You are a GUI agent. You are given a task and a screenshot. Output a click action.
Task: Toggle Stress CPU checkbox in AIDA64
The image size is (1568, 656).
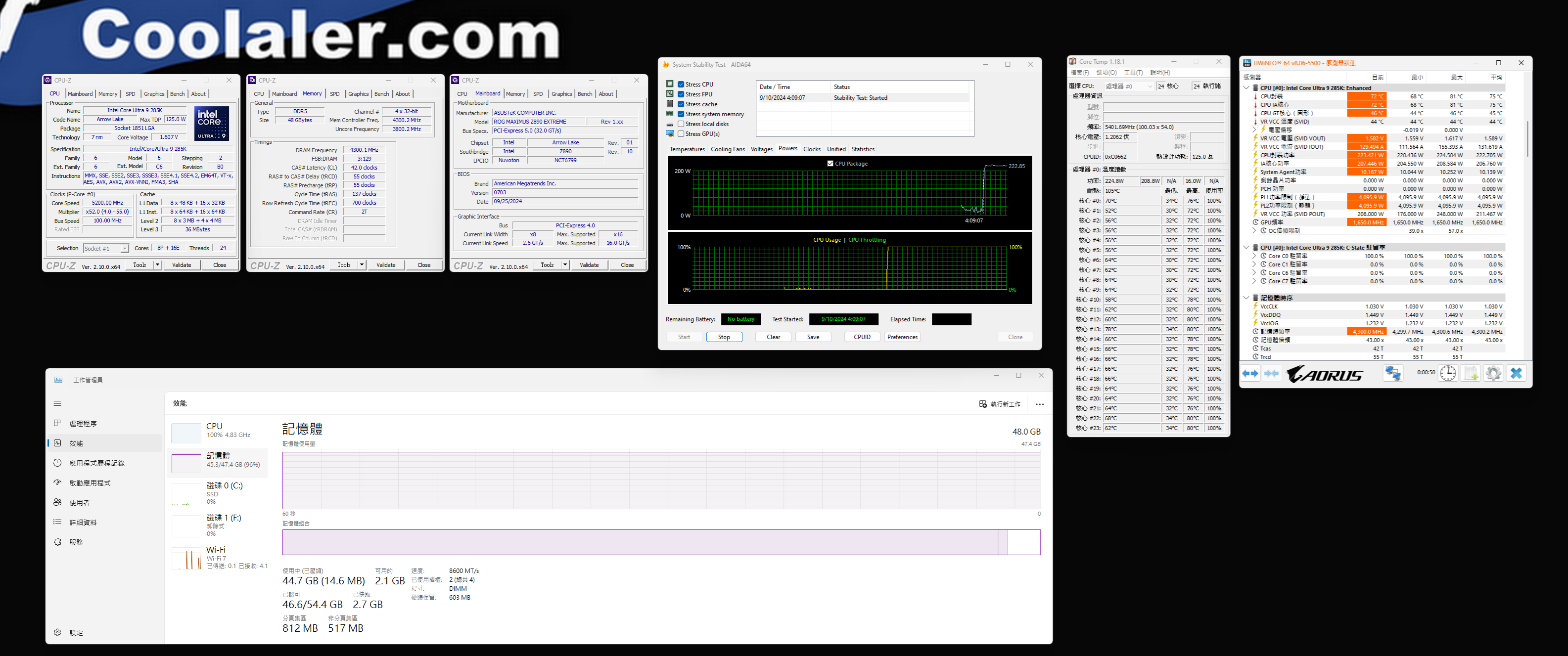(x=681, y=85)
